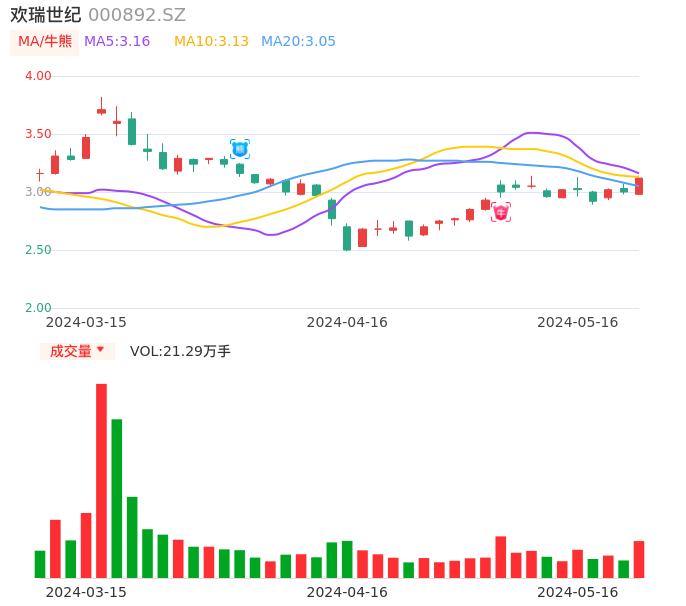Click the stock code 000892.SZ
This screenshot has height=606, width=686.
pyautogui.click(x=137, y=15)
